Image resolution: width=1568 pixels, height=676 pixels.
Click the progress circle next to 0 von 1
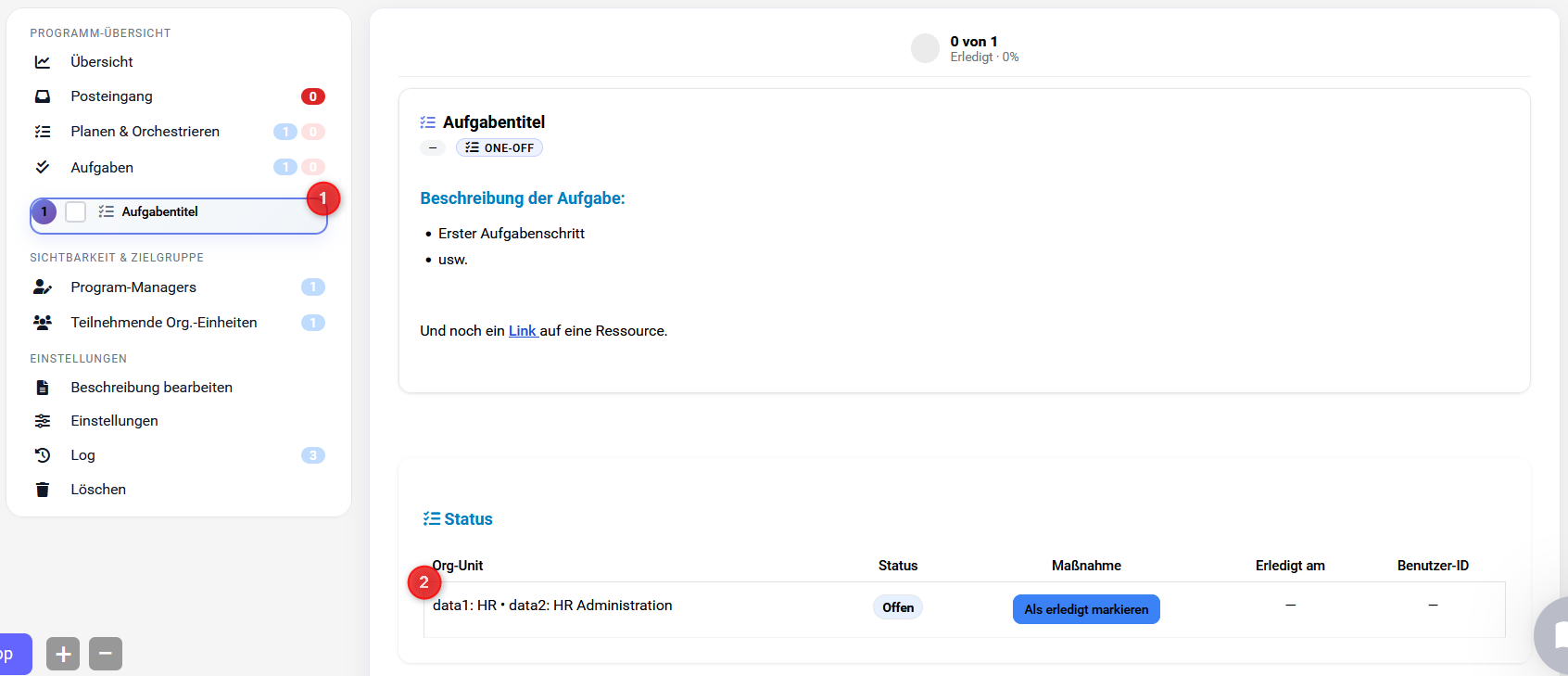925,48
